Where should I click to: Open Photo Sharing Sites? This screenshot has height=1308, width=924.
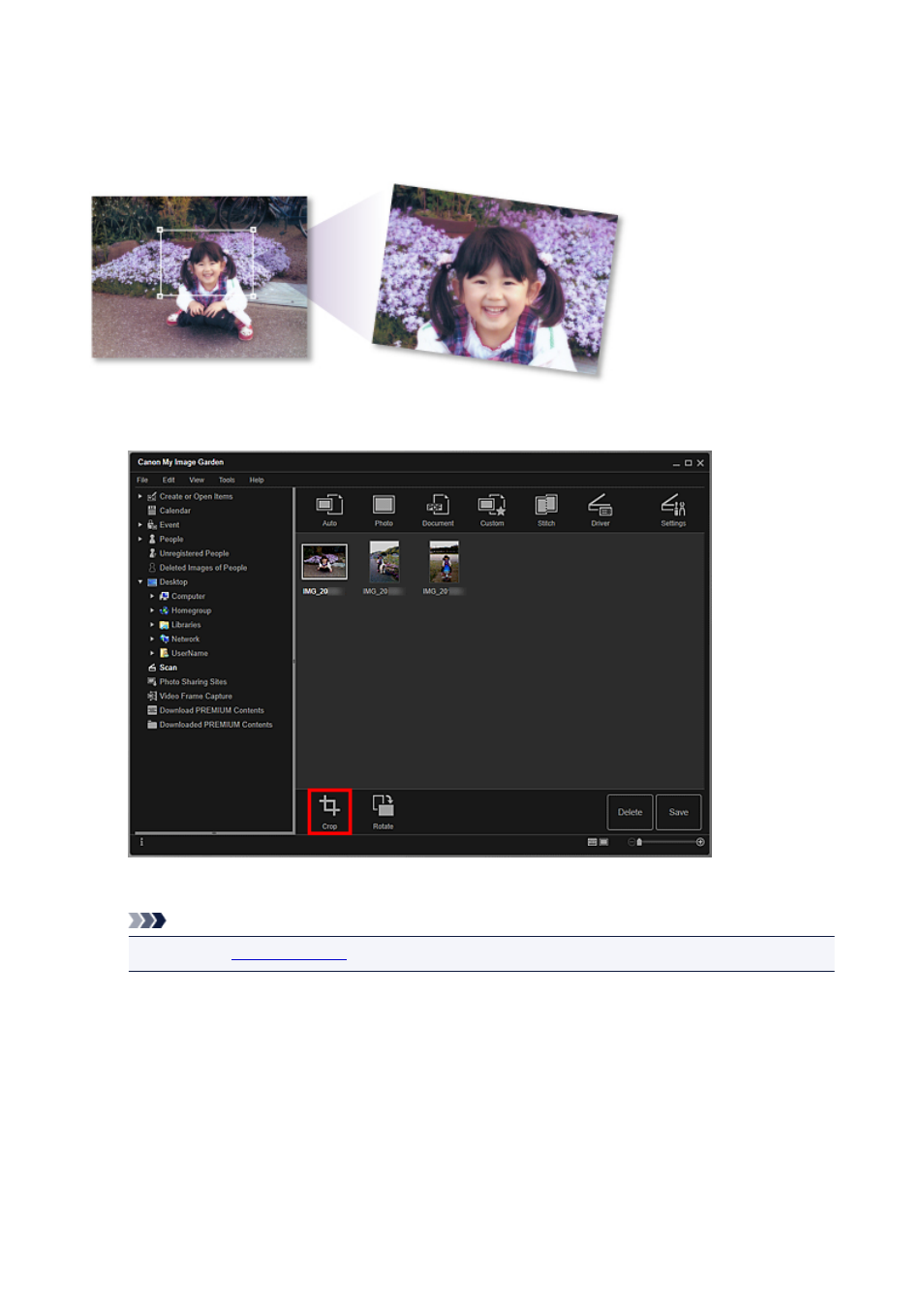pyautogui.click(x=187, y=682)
